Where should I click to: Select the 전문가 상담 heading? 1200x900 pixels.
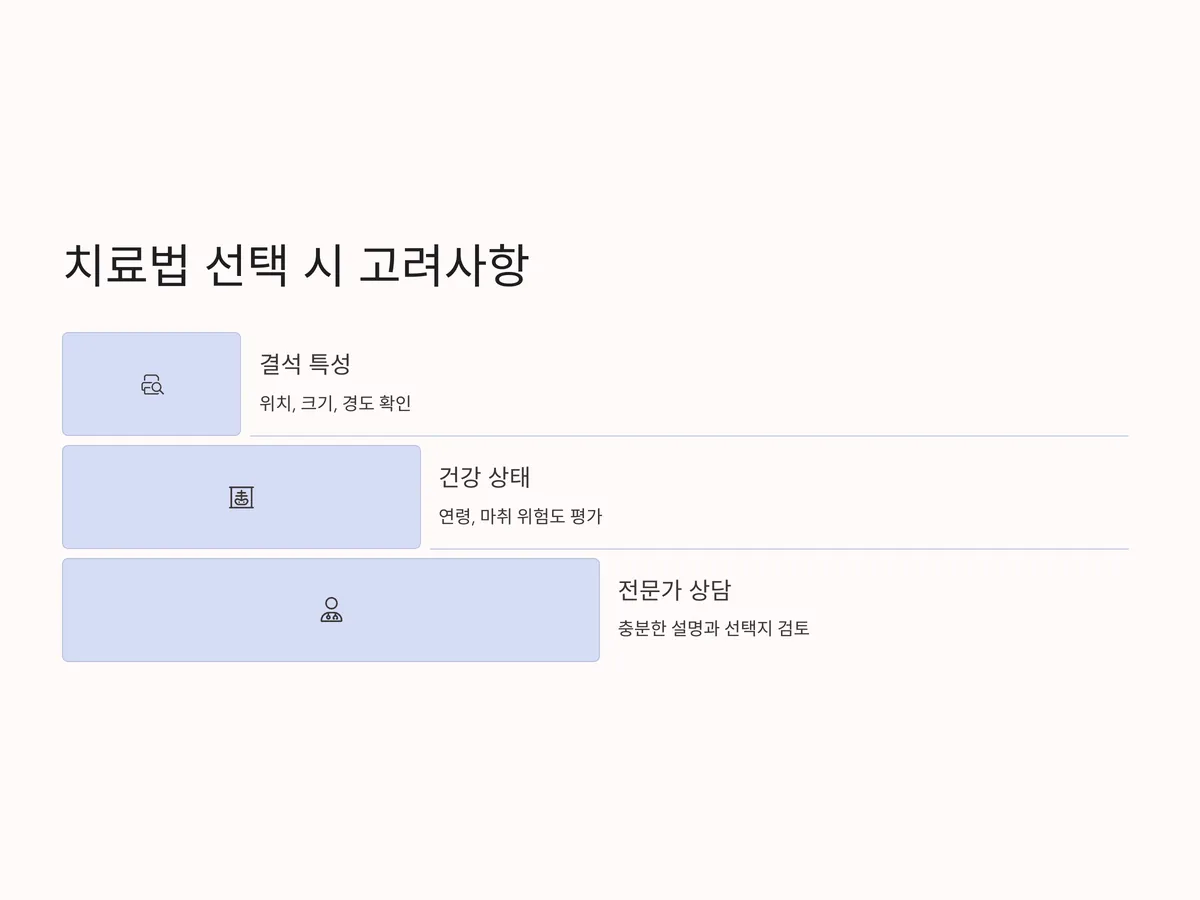[674, 590]
